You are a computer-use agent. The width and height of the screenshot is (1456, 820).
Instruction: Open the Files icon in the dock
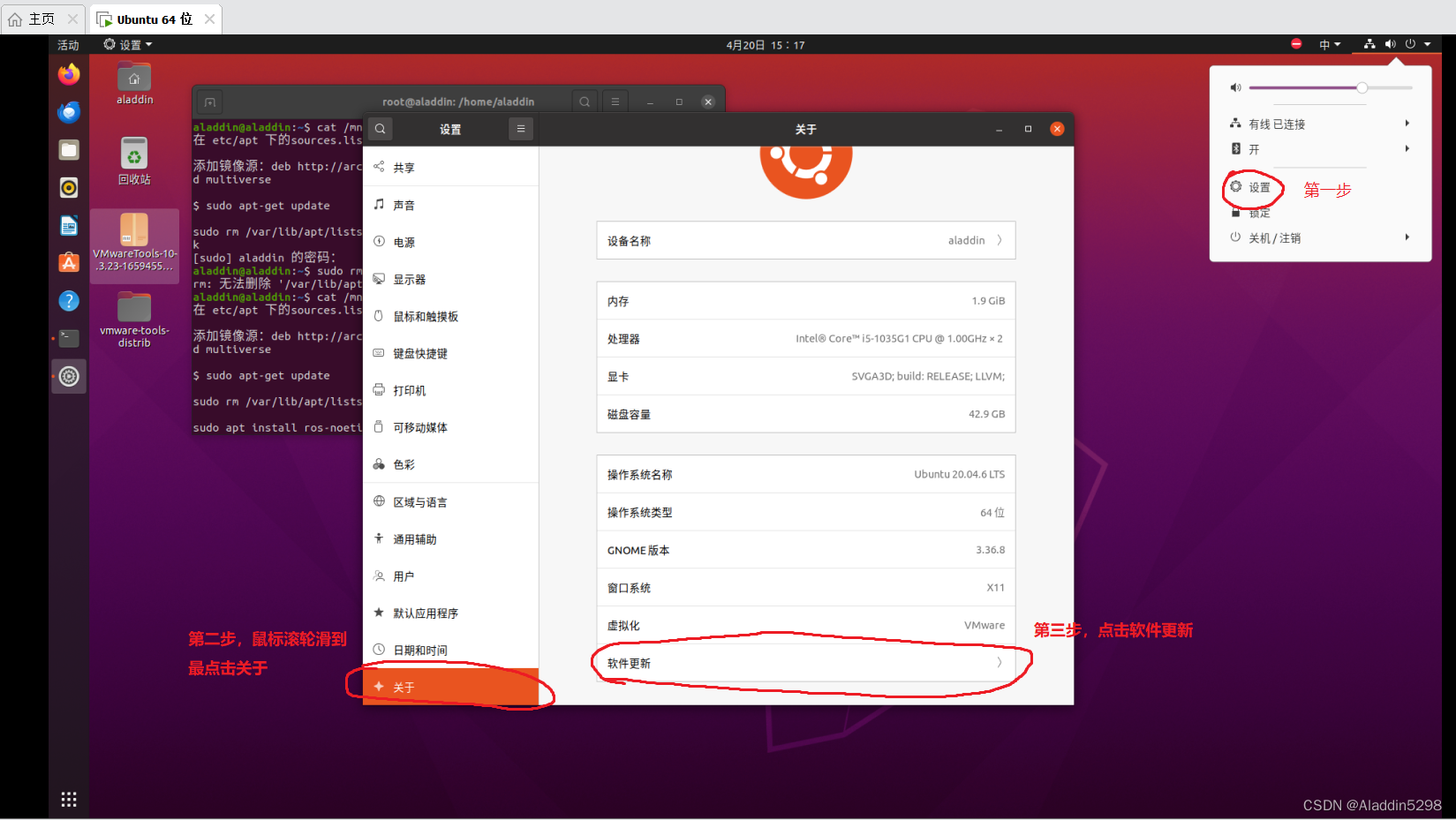(69, 150)
